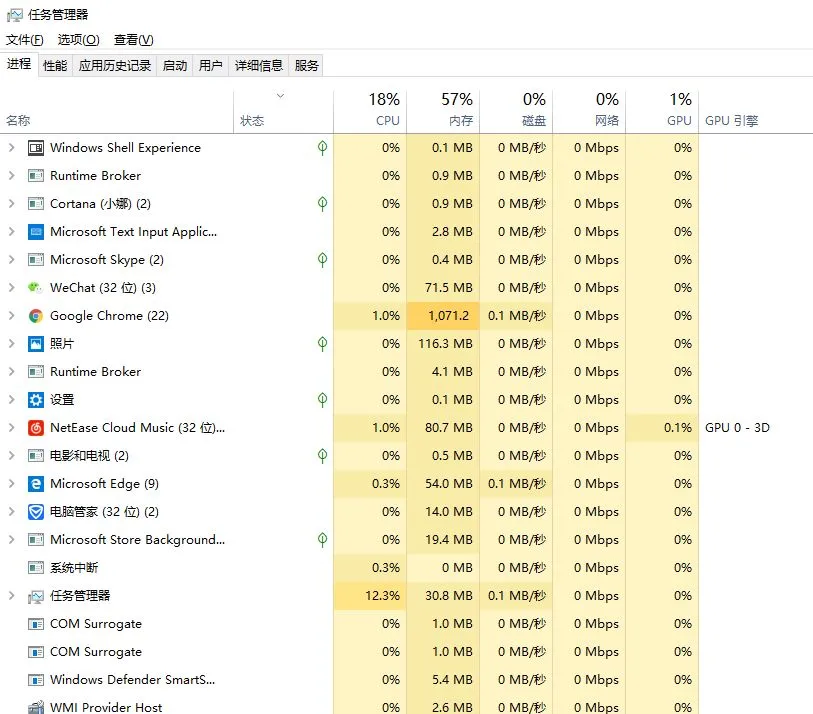Click the suspended leaf icon for 设置

click(x=323, y=400)
